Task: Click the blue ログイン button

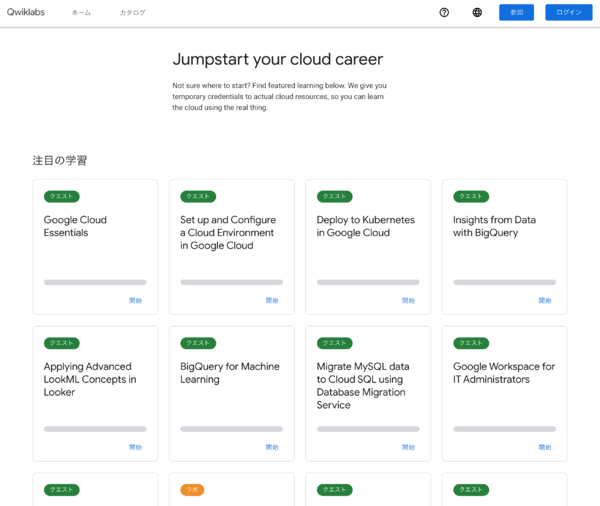Action: coord(569,13)
